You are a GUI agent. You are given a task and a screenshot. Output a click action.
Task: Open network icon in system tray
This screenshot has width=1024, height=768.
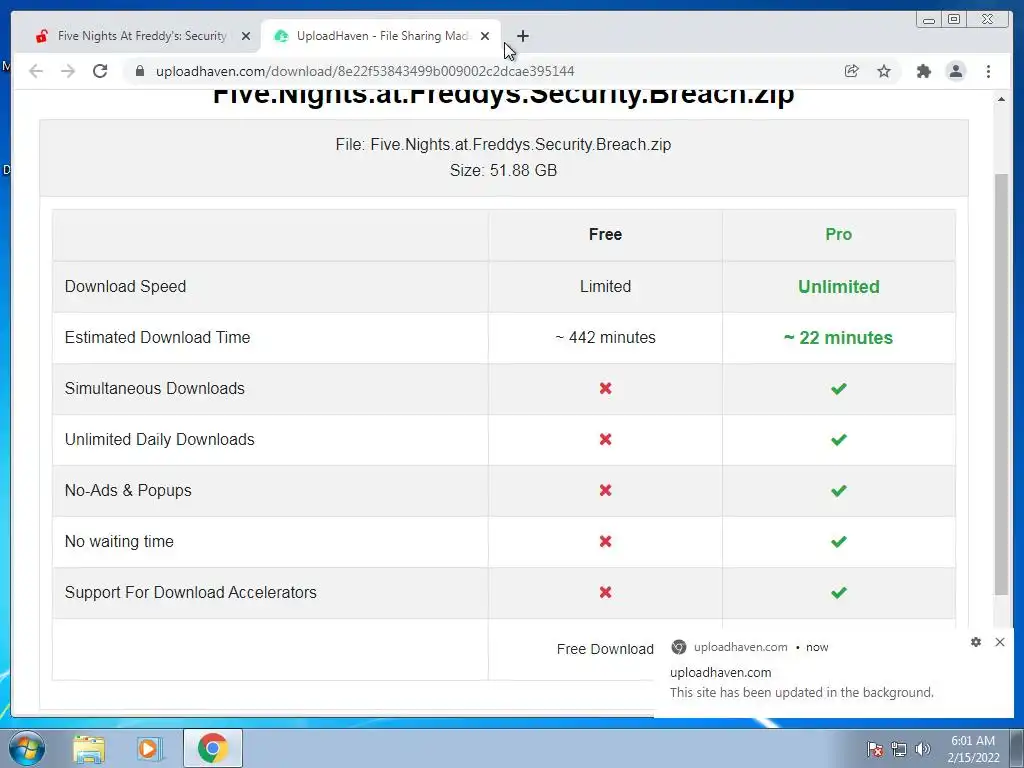coord(899,749)
